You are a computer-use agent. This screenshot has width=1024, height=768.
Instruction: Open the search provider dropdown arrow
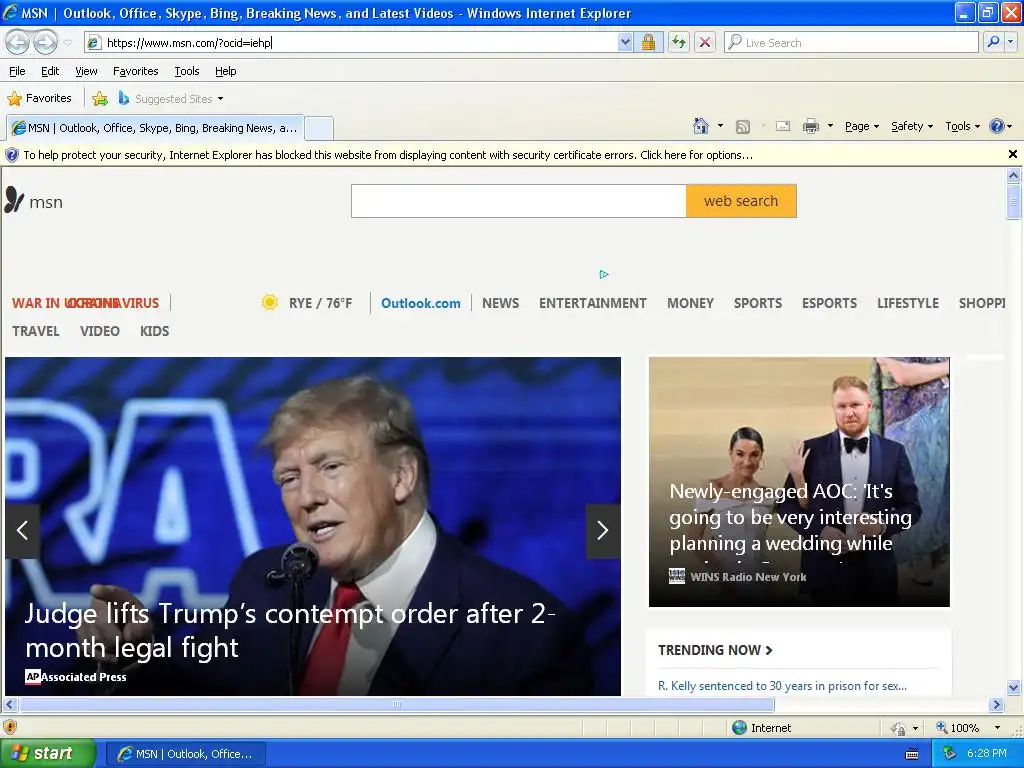pyautogui.click(x=1010, y=42)
